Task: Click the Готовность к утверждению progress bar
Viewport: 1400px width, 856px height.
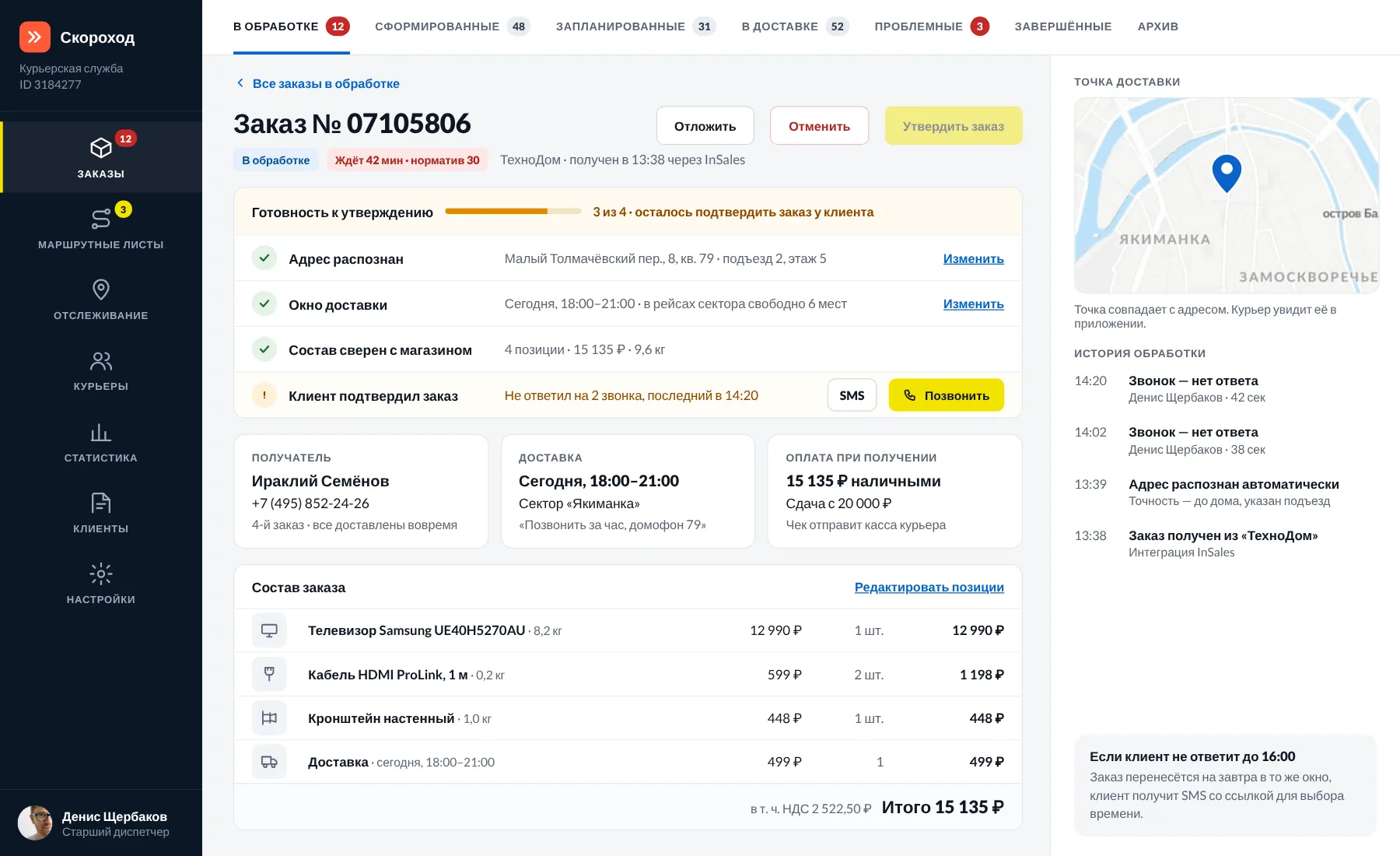Action: coord(513,212)
